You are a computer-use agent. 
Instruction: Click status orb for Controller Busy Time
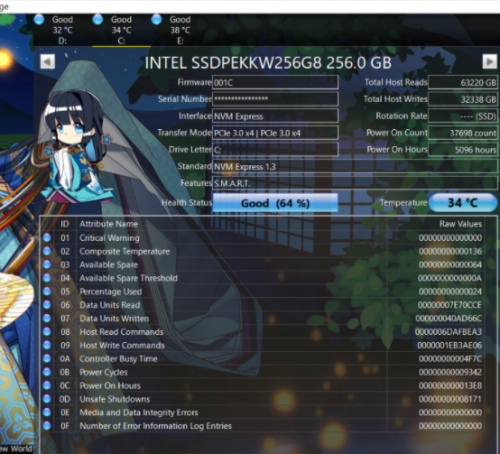[47, 359]
